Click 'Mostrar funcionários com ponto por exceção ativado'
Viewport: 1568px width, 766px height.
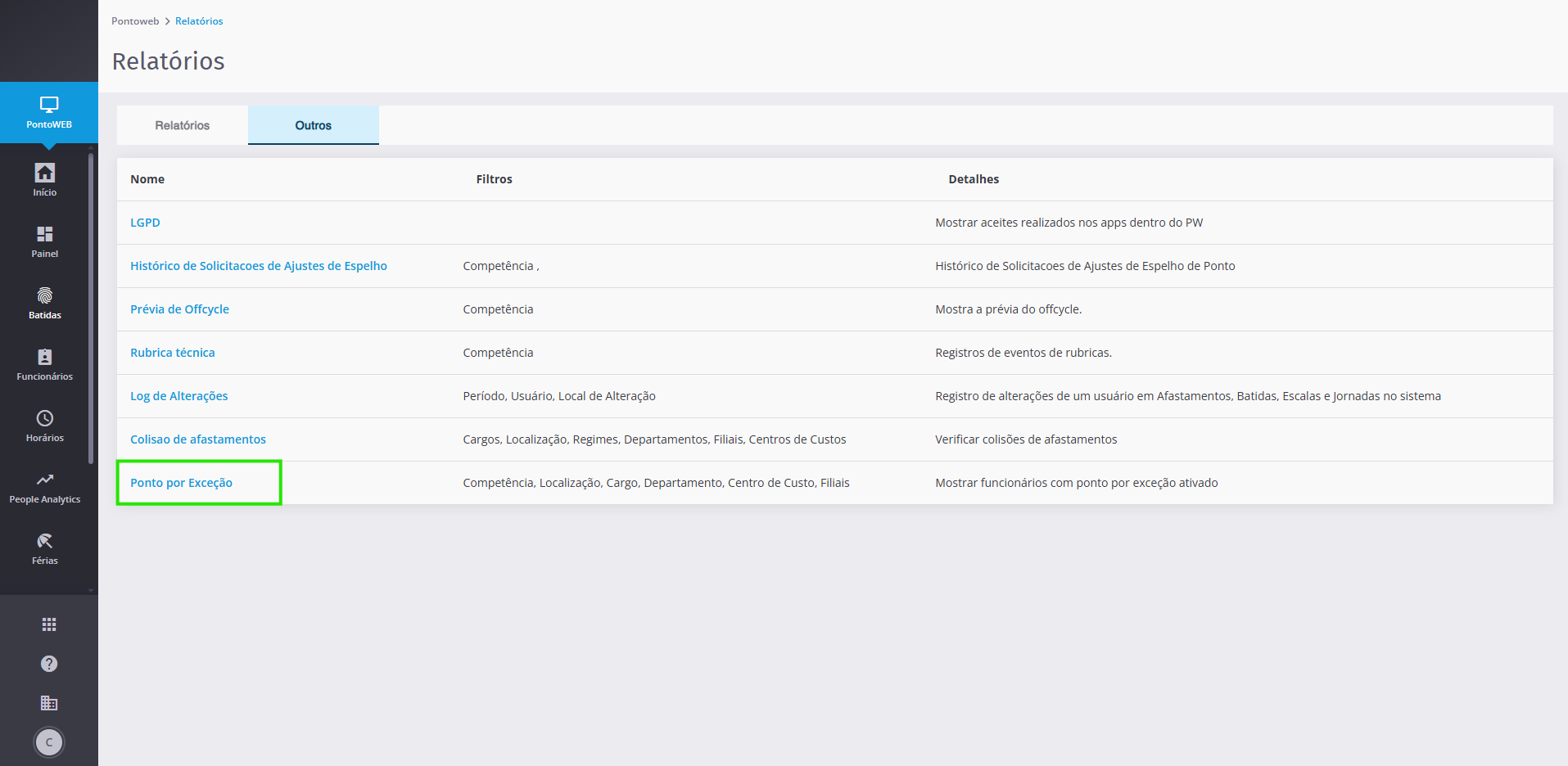[x=1077, y=483]
